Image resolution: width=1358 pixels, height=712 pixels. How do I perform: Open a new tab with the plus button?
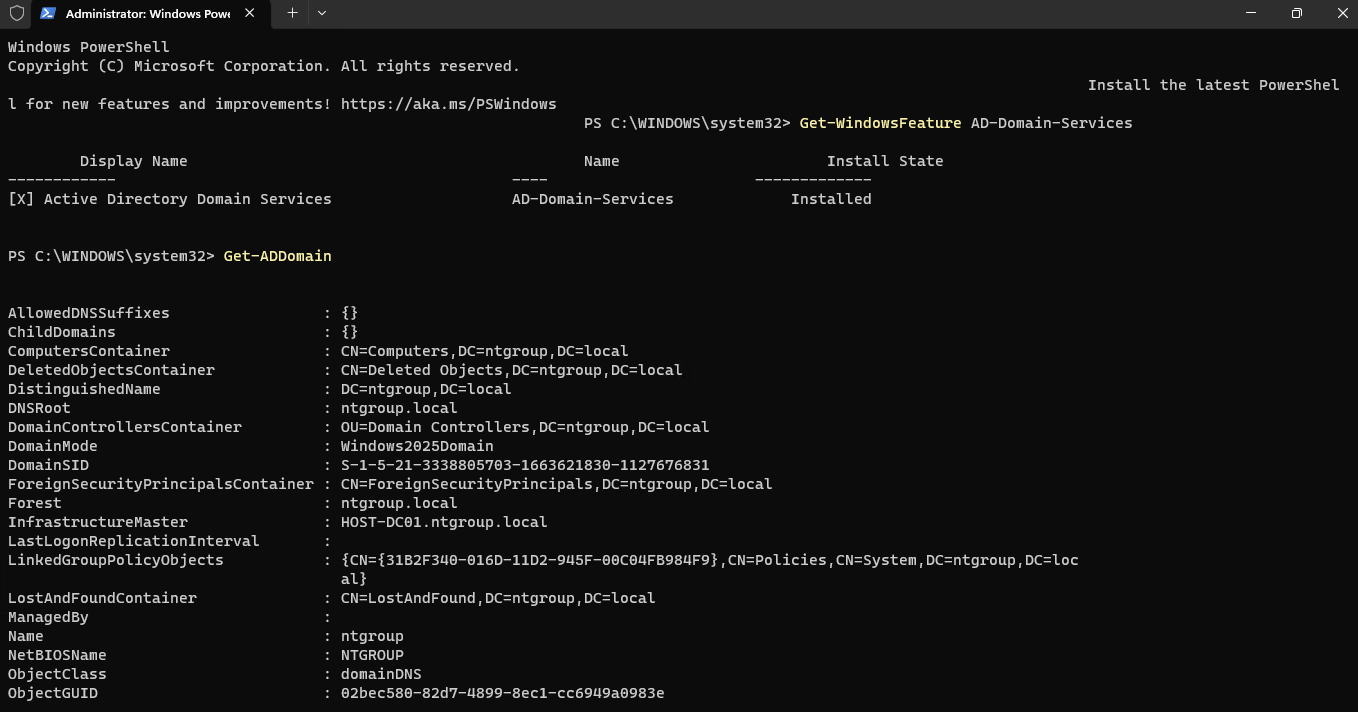292,13
